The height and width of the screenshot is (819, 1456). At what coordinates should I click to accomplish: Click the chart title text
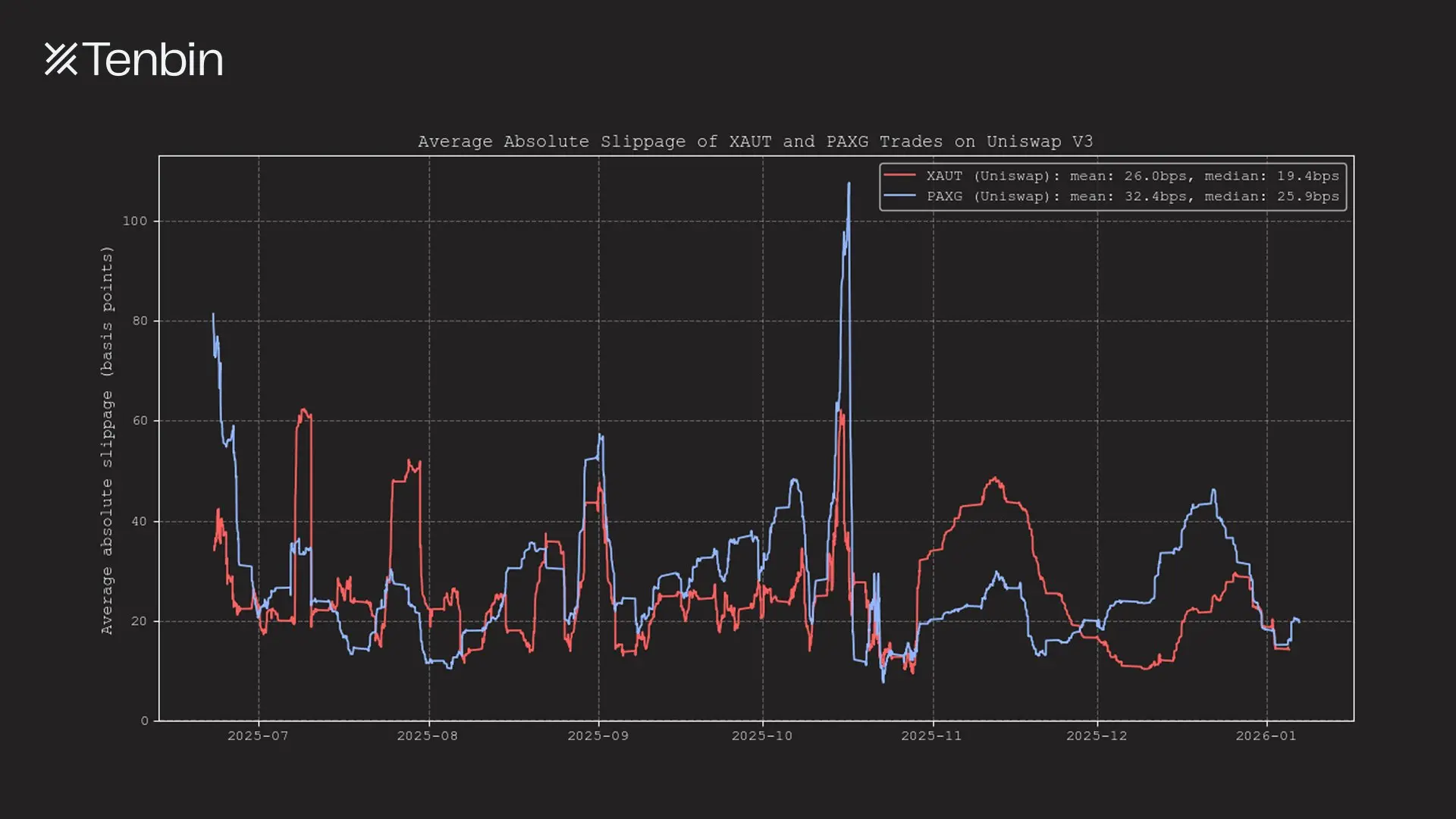[755, 142]
